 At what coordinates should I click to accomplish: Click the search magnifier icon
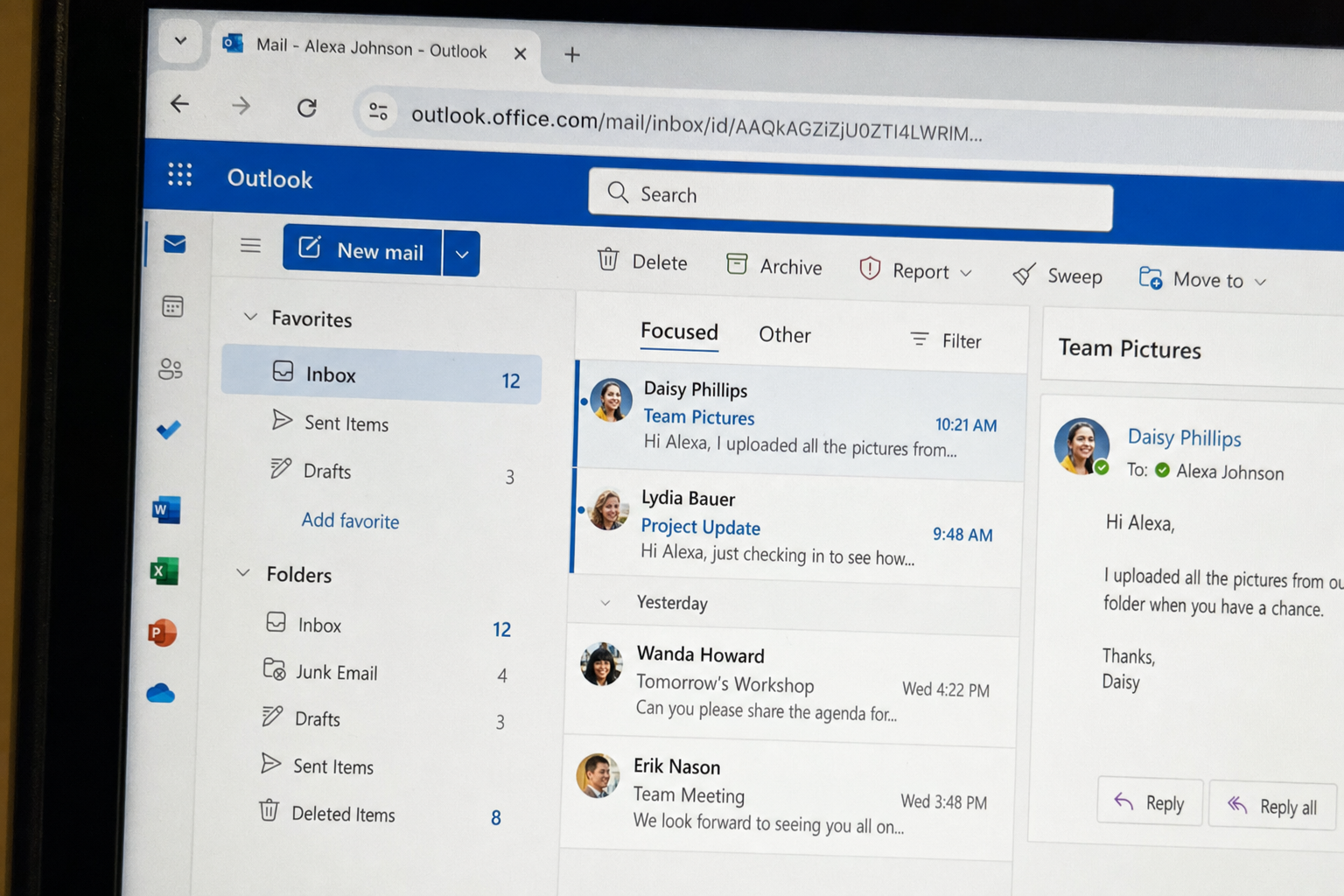(x=618, y=192)
